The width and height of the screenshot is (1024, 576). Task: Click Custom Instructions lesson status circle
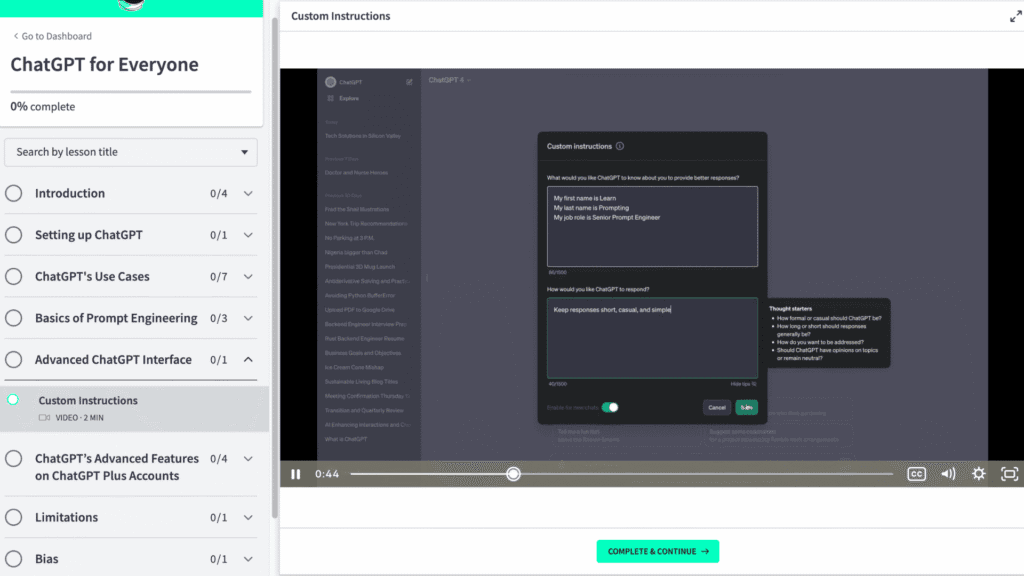pyautogui.click(x=13, y=400)
